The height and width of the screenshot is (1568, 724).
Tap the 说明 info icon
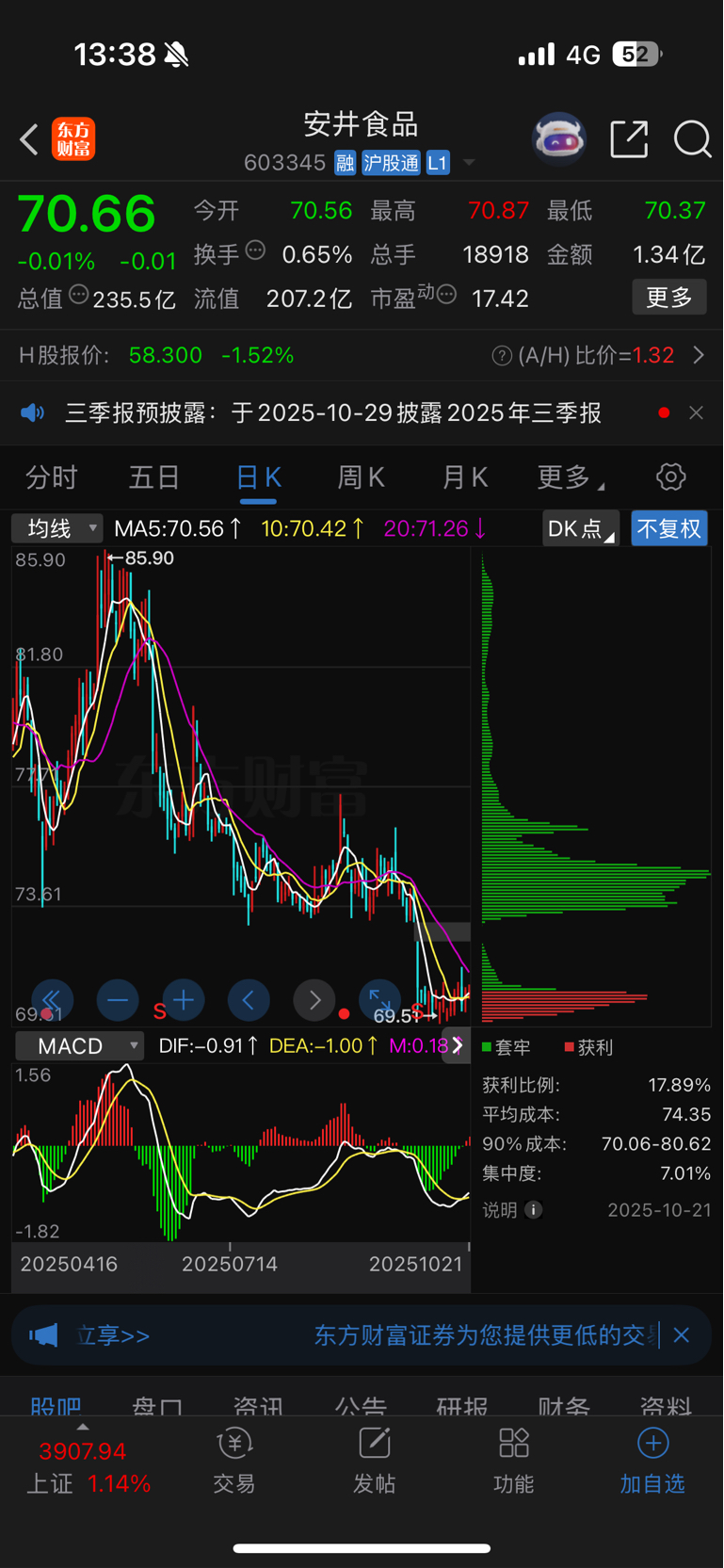click(534, 1210)
